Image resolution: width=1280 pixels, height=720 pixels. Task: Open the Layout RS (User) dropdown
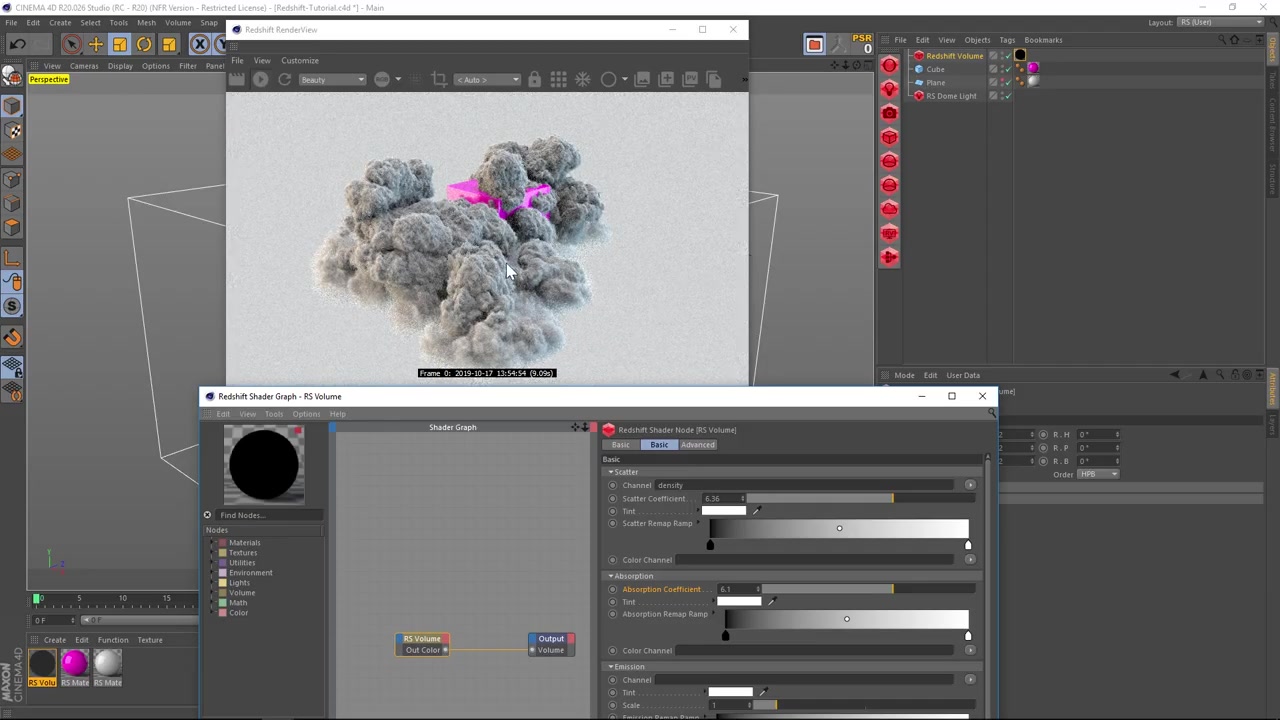tap(1219, 22)
